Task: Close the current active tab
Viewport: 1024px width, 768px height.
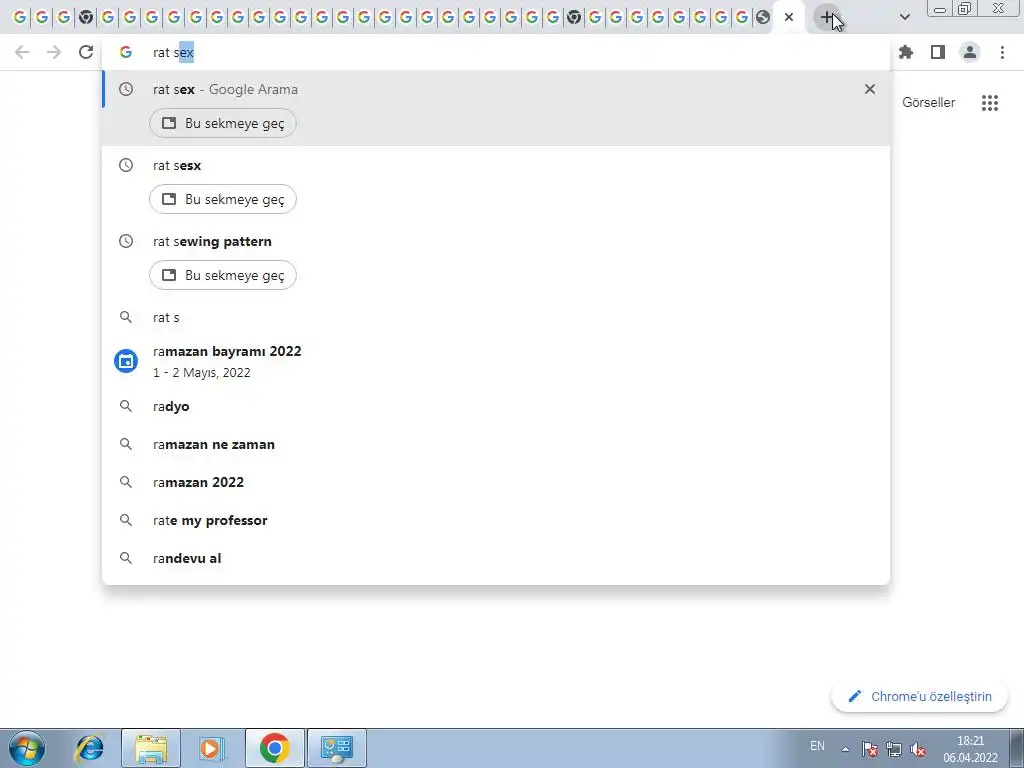Action: click(789, 18)
